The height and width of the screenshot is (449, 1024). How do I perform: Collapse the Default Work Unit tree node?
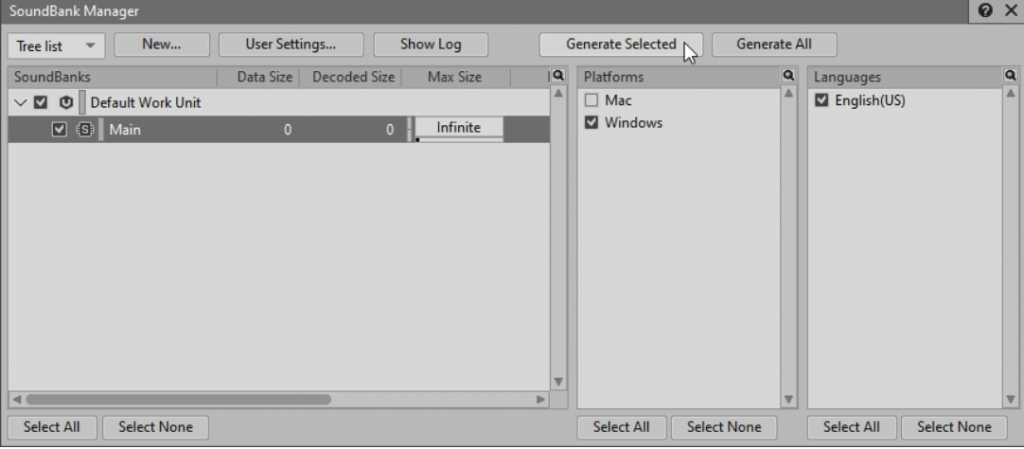[x=21, y=102]
